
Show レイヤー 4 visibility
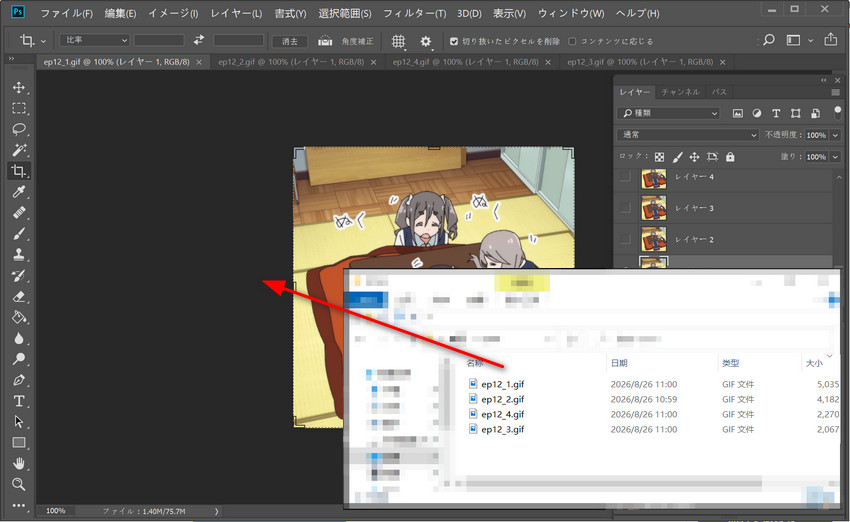(625, 176)
